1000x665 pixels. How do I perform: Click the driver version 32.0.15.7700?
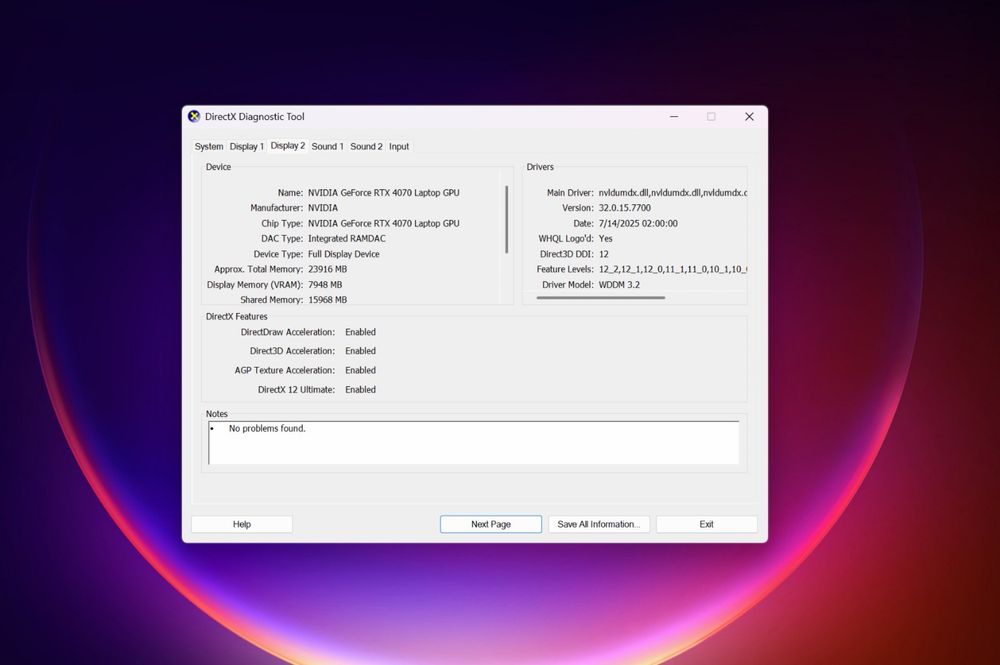[x=624, y=208]
